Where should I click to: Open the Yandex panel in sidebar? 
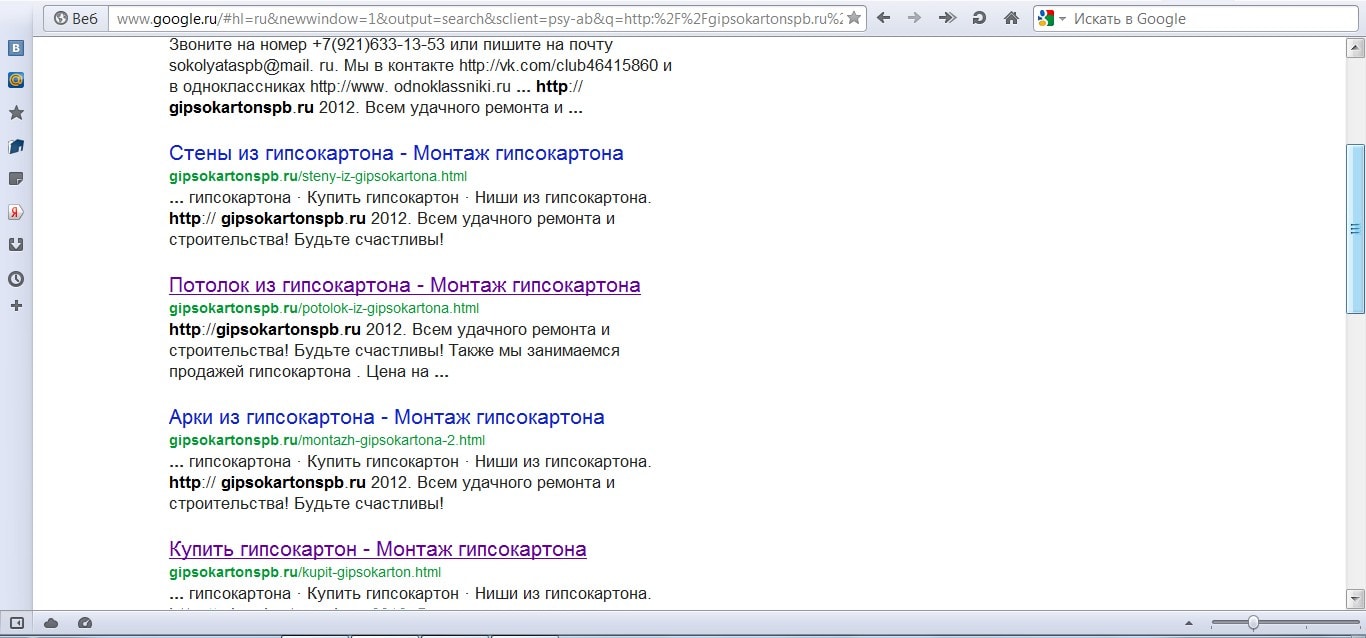tap(16, 212)
